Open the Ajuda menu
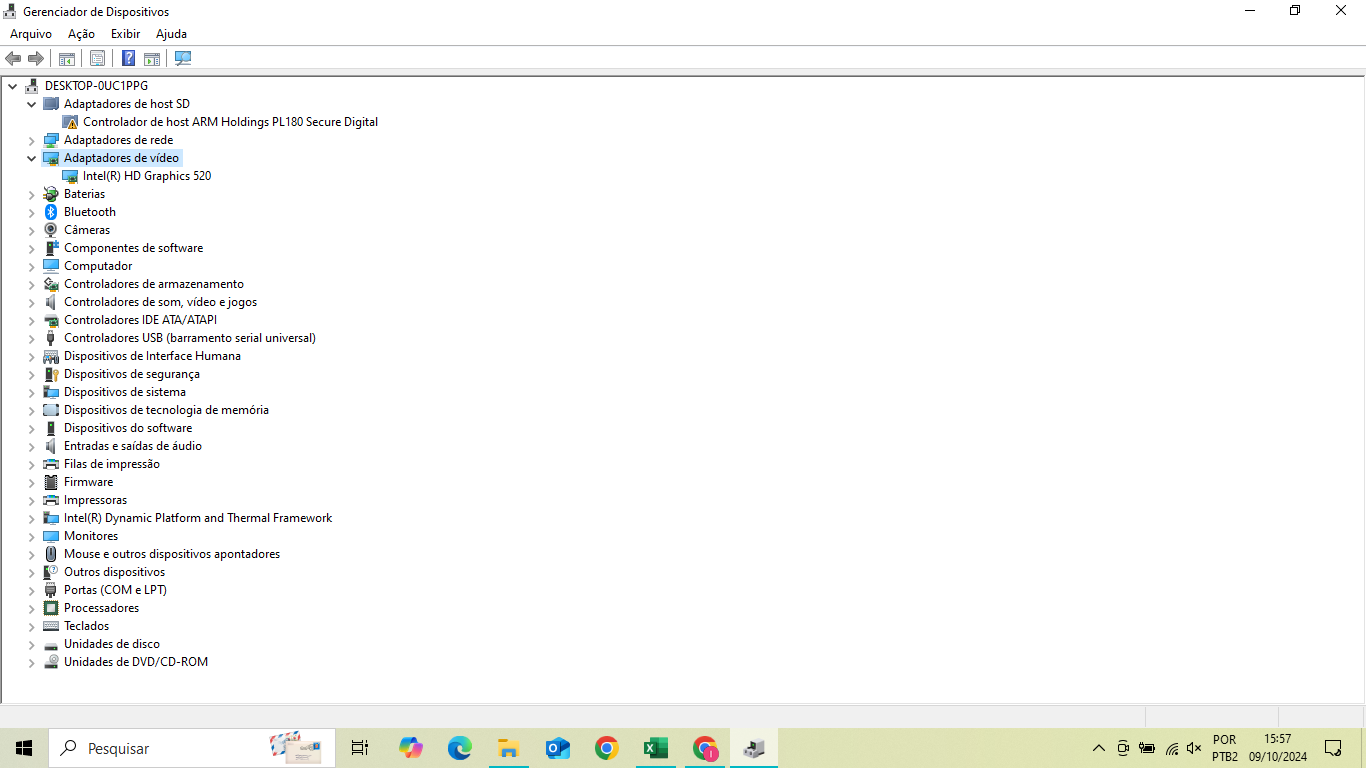 coord(171,34)
